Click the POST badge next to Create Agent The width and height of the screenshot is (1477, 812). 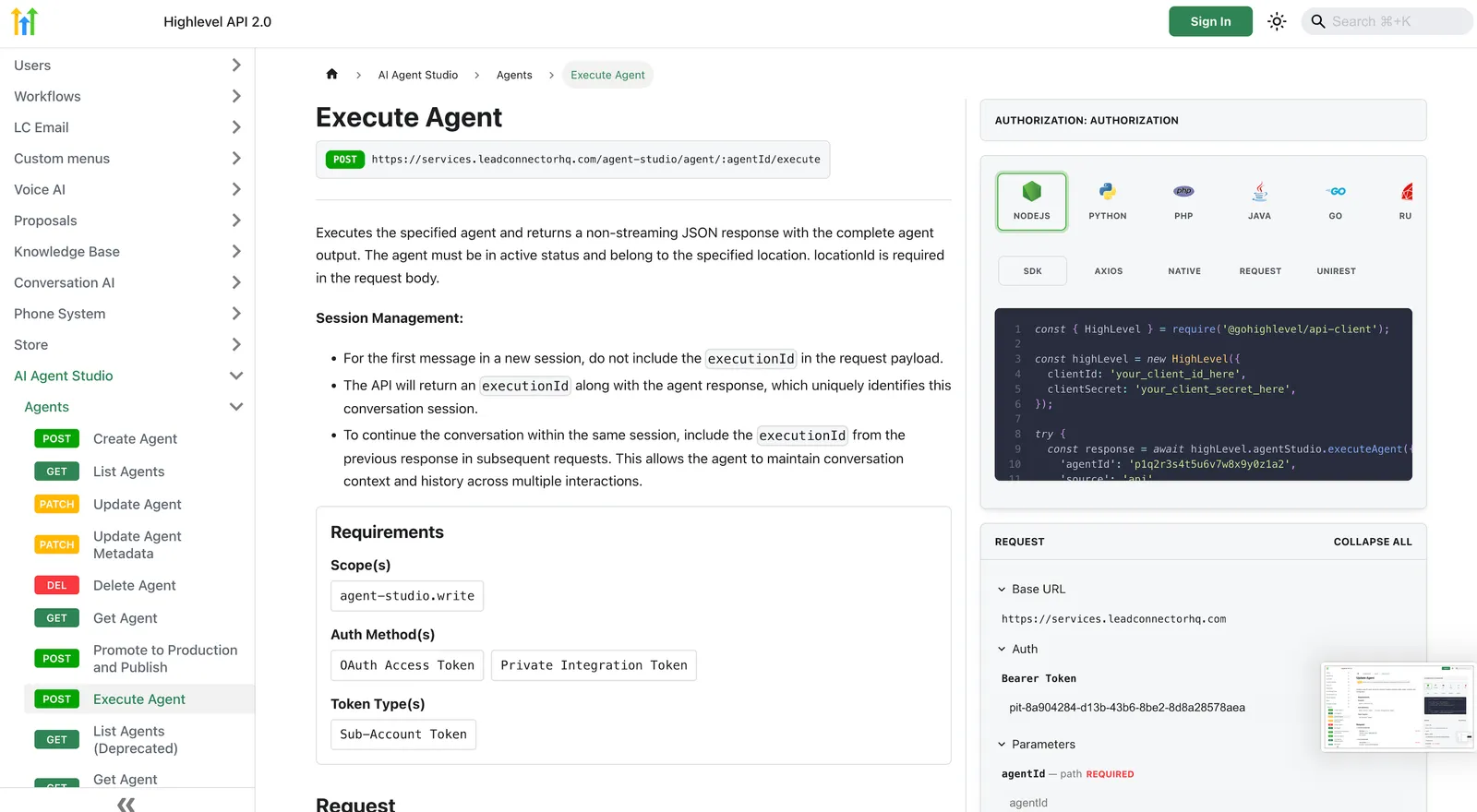coord(56,439)
